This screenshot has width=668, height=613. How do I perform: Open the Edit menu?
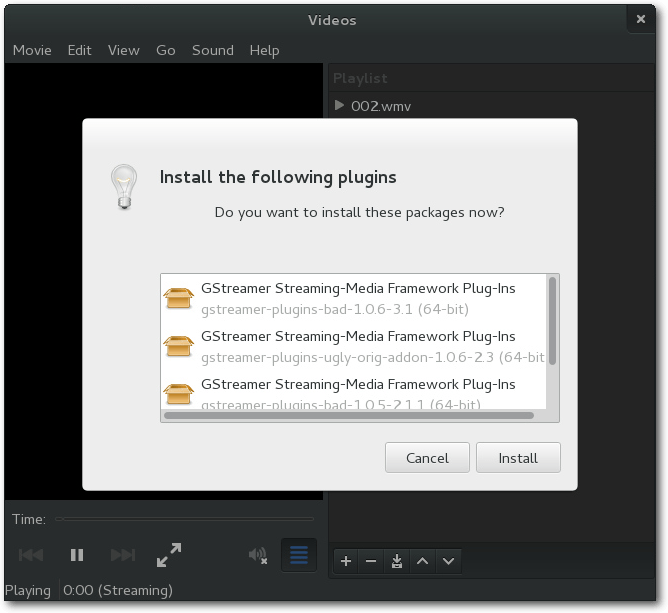(x=79, y=50)
